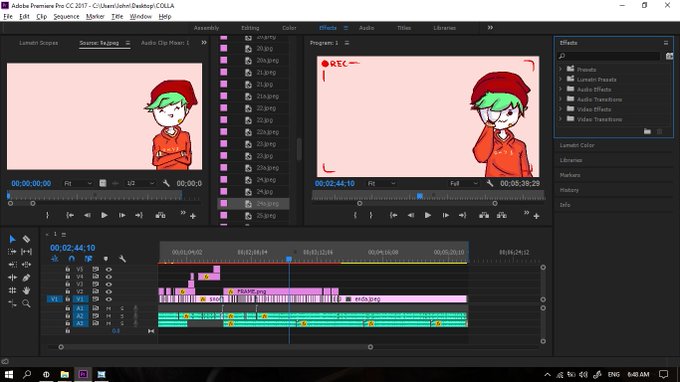
Task: Step forward one frame in Source monitor
Action: click(x=122, y=215)
